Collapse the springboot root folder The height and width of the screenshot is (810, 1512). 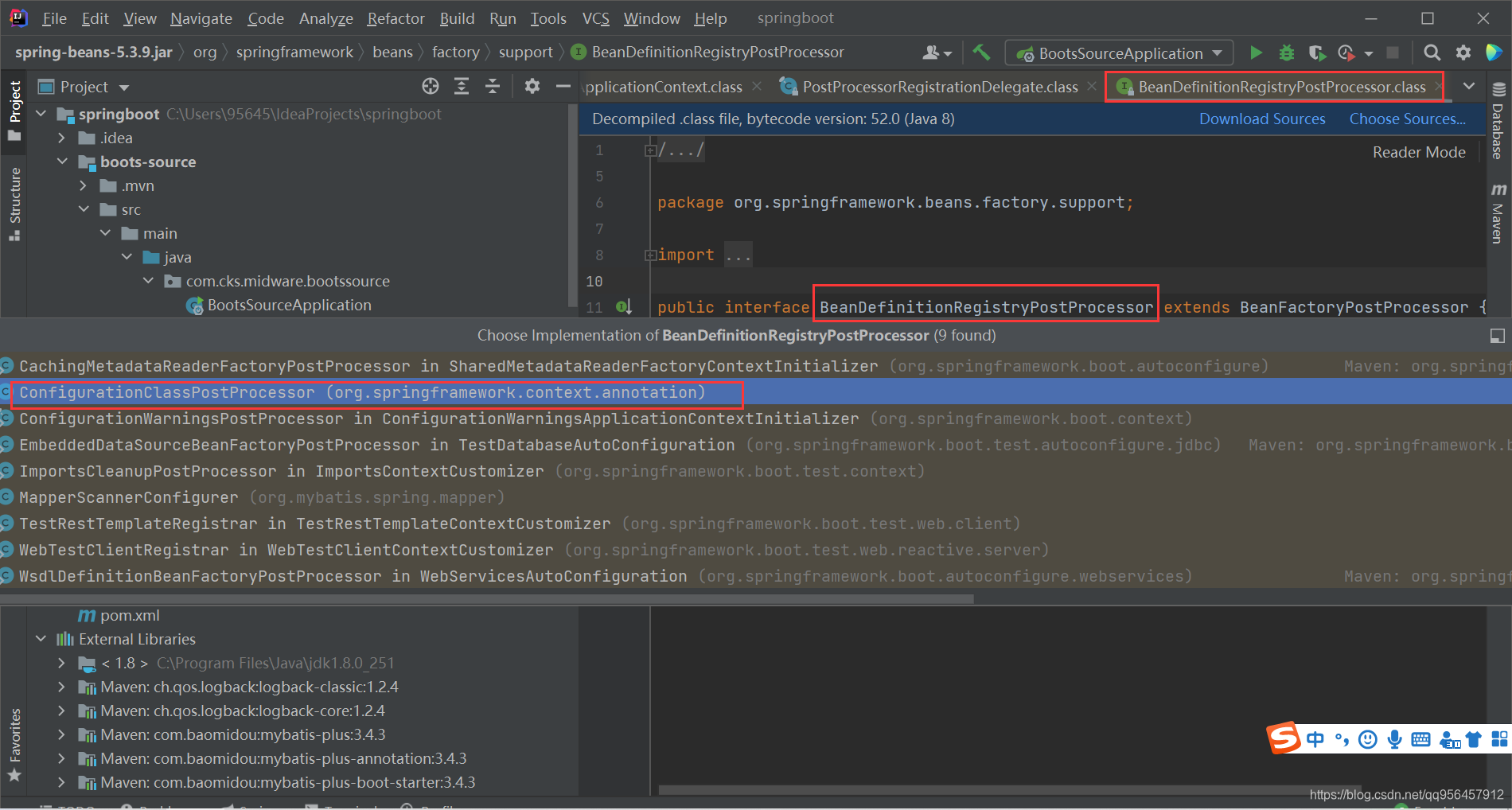click(41, 114)
